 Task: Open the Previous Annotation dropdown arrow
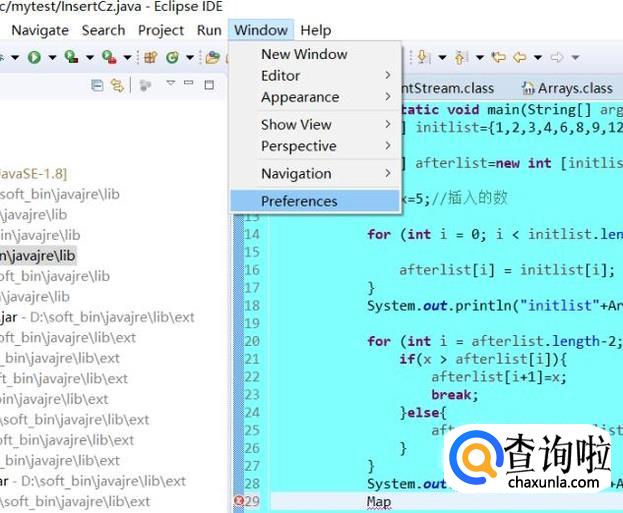[x=480, y=58]
